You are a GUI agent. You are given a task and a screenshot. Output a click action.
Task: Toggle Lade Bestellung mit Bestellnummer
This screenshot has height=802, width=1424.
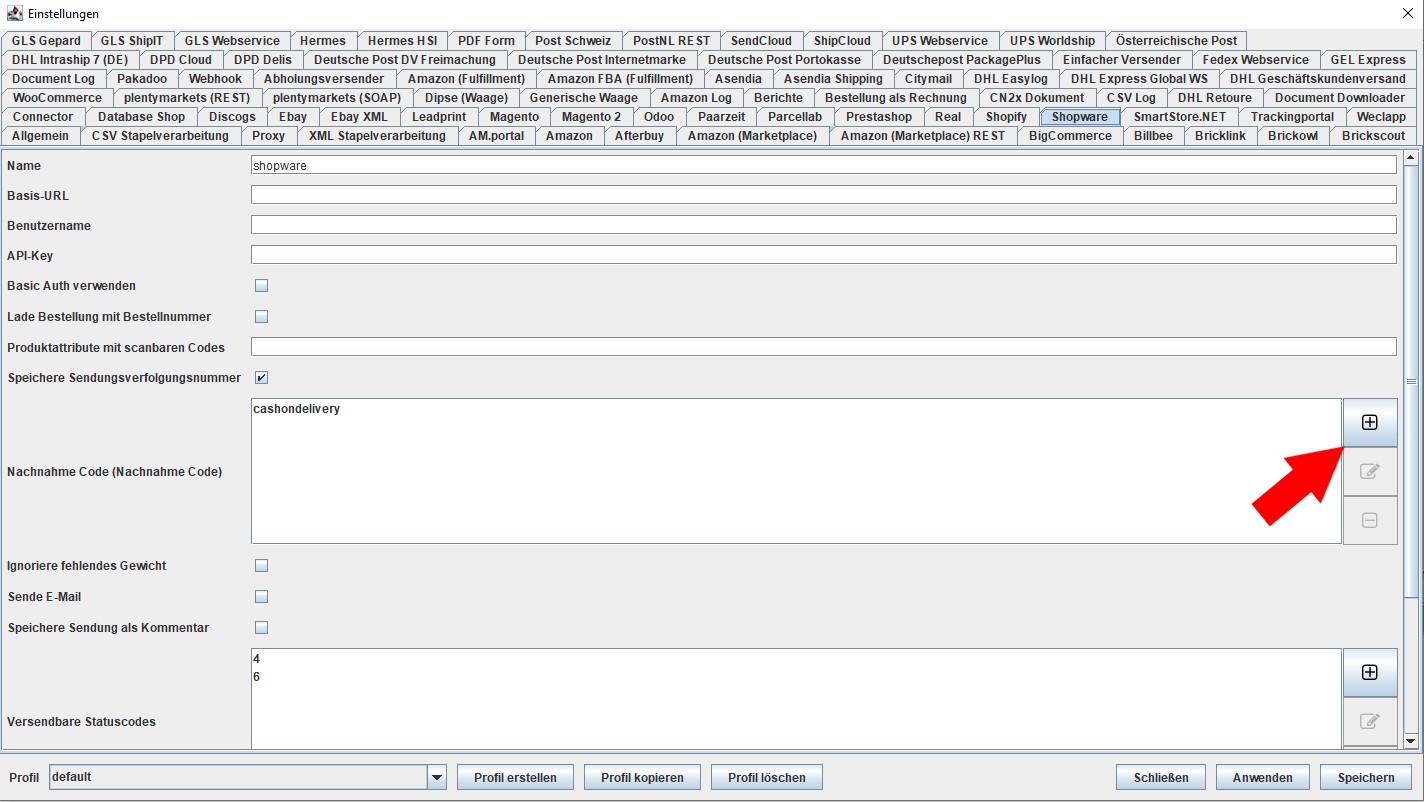click(262, 317)
